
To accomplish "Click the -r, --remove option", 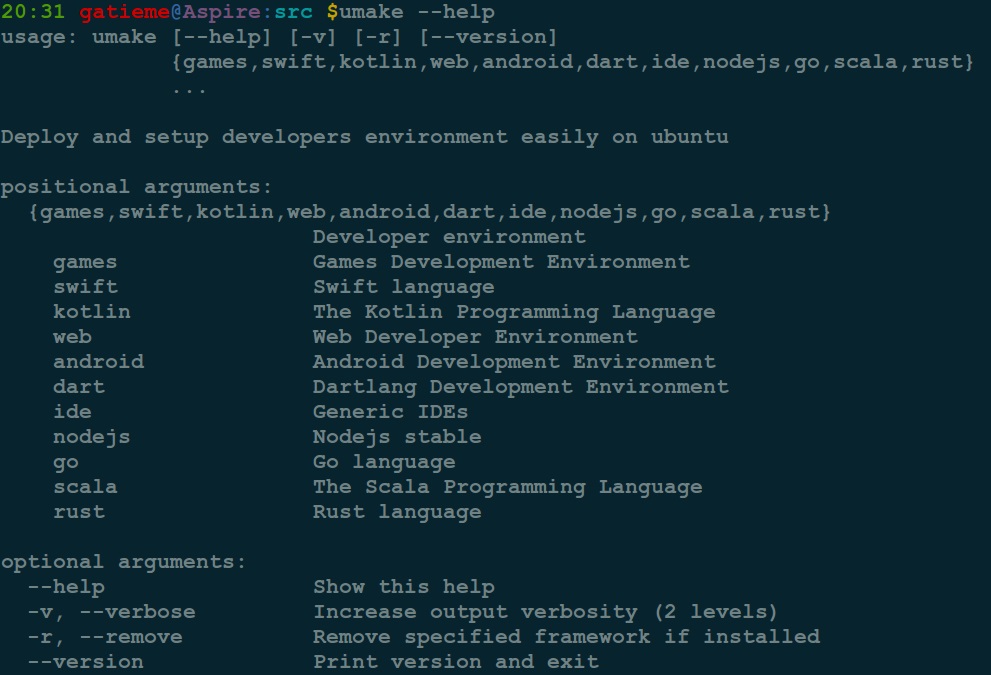I will coord(104,637).
